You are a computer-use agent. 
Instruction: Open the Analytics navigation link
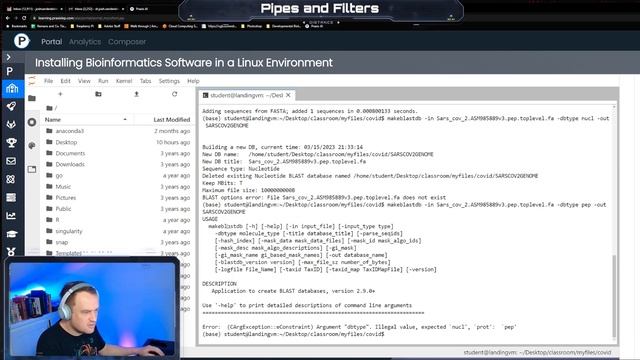click(85, 42)
